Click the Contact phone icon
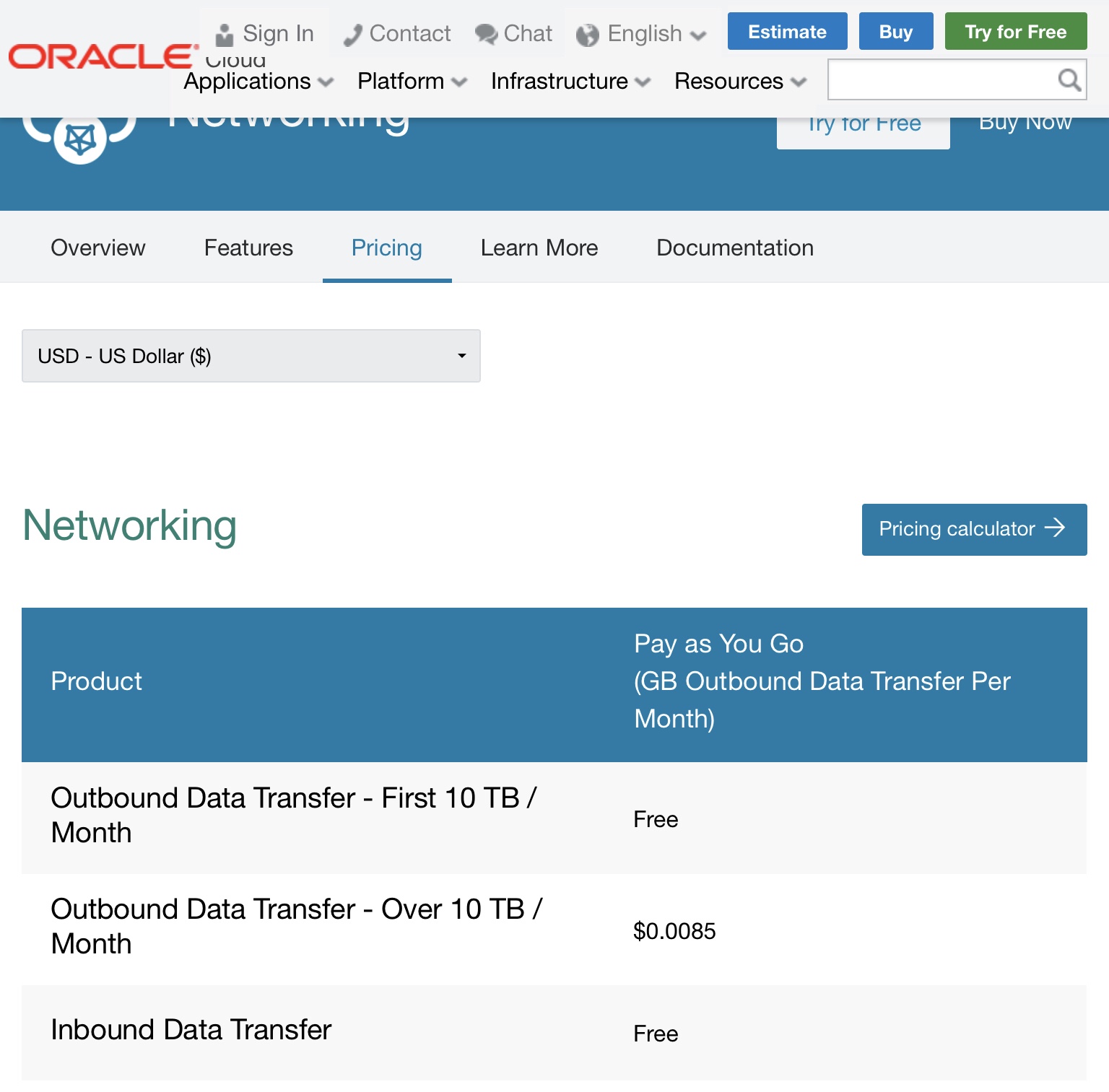This screenshot has height=1092, width=1109. tap(352, 35)
